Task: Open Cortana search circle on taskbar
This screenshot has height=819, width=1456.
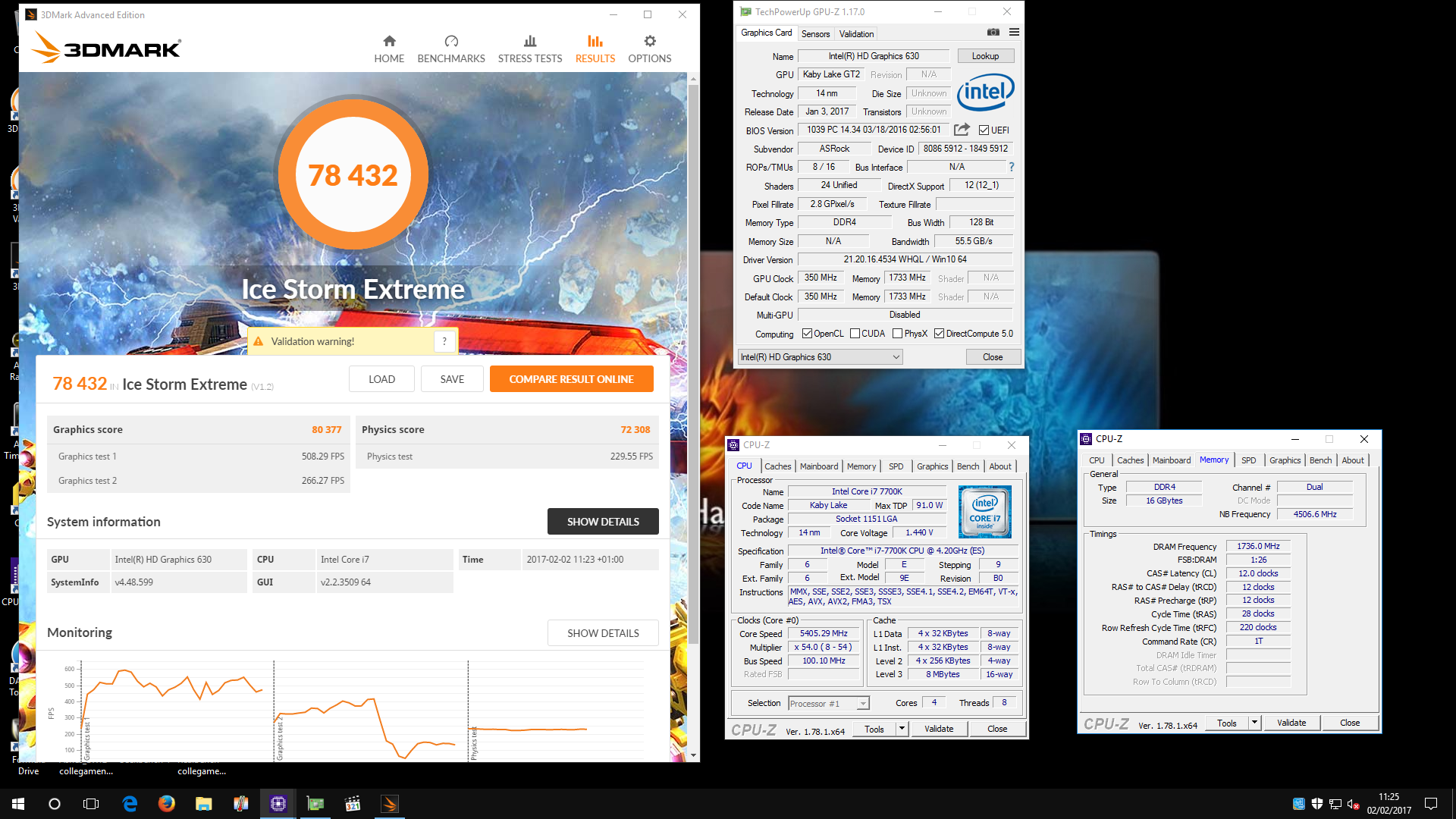Action: (55, 804)
